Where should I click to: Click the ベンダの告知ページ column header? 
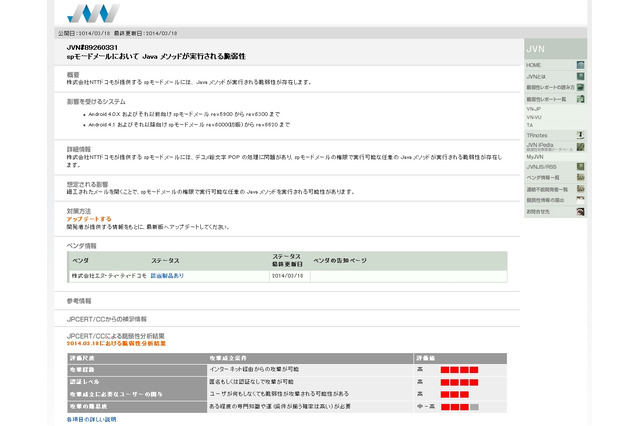[x=340, y=260]
